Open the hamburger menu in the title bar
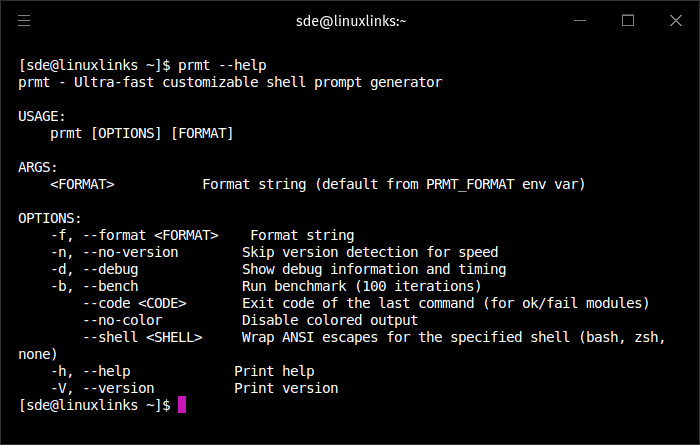This screenshot has width=700, height=445. [x=24, y=20]
